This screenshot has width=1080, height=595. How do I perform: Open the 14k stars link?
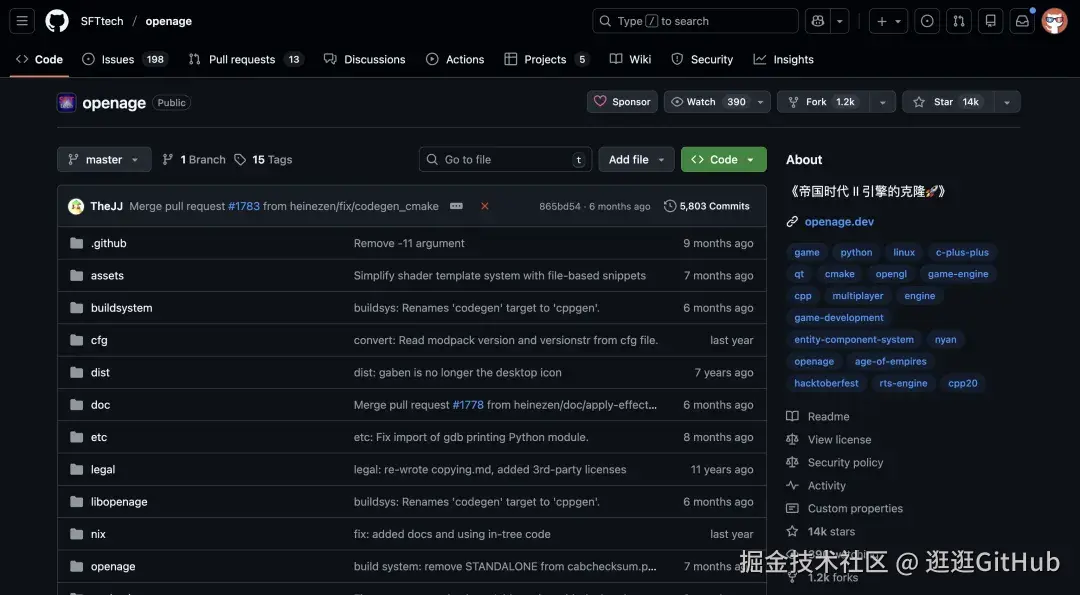tap(821, 532)
